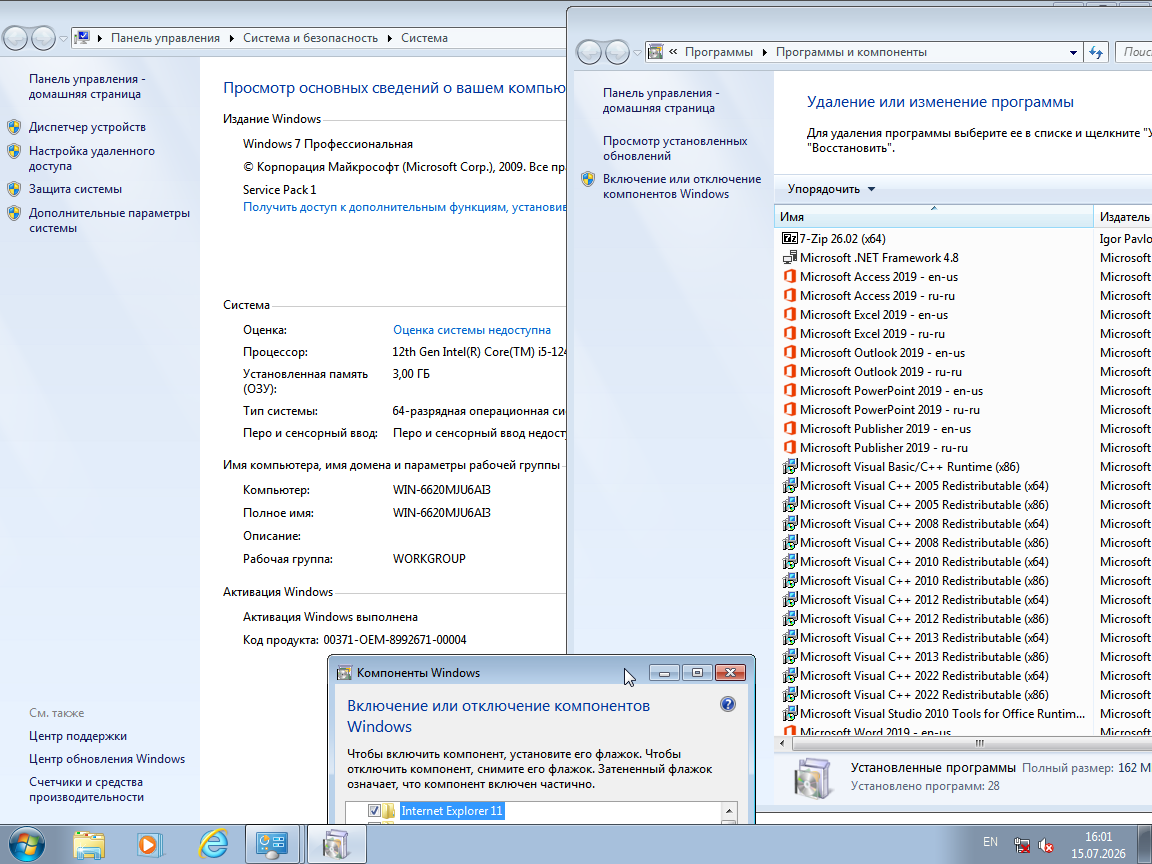Expand breadcrumb arrow after Система и безопасность
This screenshot has height=864, width=1152.
click(x=390, y=38)
